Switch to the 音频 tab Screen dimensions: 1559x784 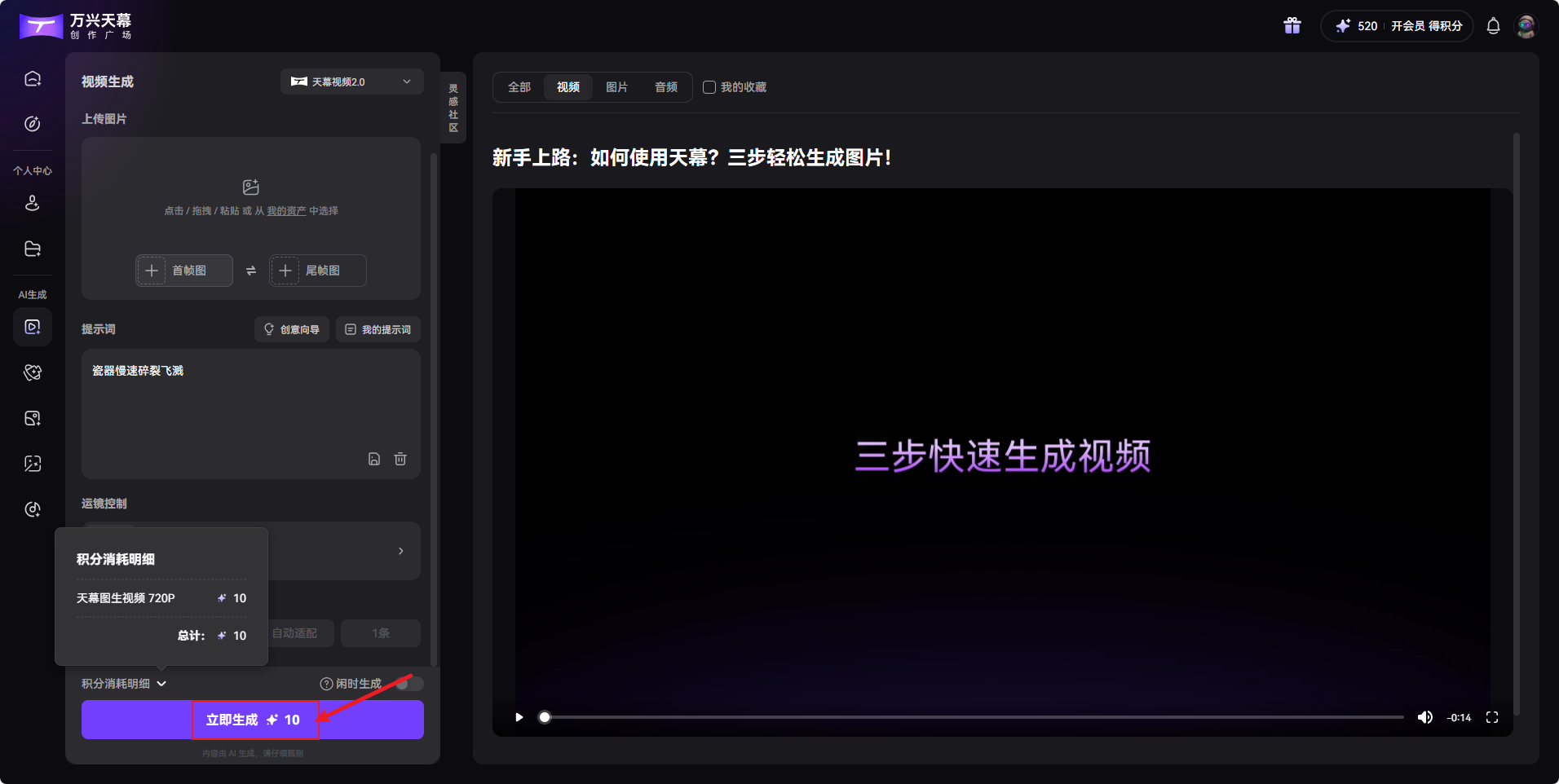[665, 86]
